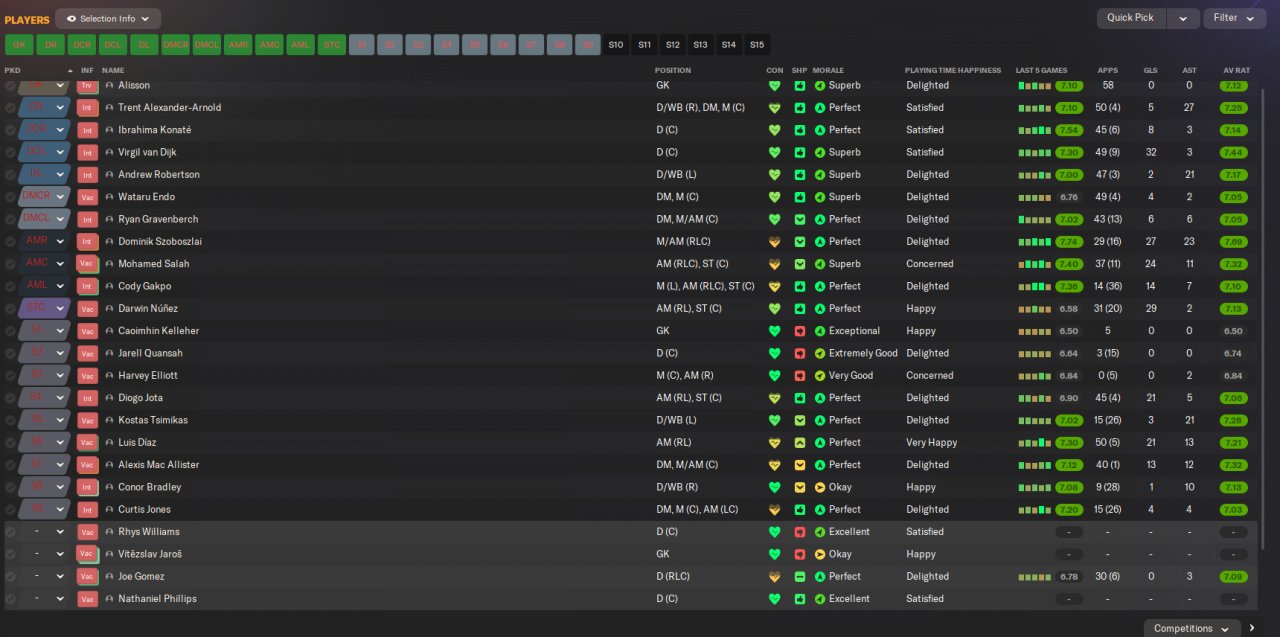Image resolution: width=1280 pixels, height=637 pixels.
Task: Toggle the selection tick for Luis Díaz
Action: 10,443
